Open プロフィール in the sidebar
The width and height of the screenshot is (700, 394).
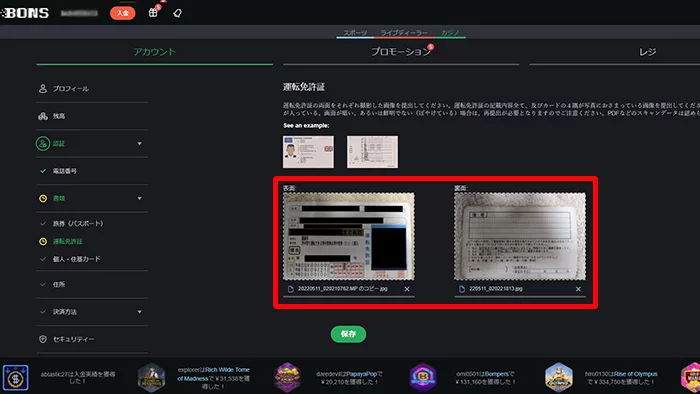pyautogui.click(x=71, y=89)
